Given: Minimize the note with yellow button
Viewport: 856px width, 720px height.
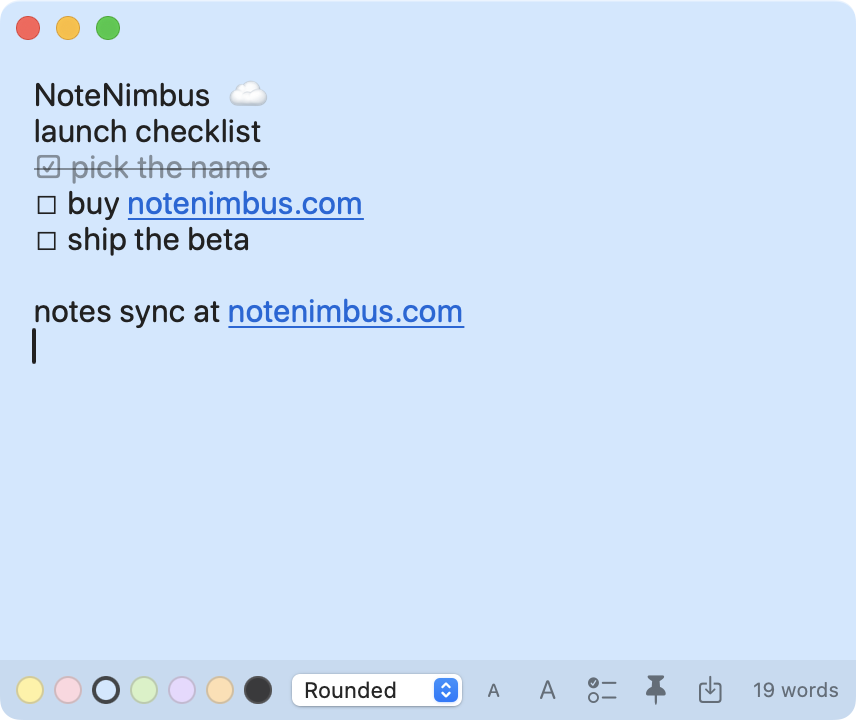Looking at the screenshot, I should (68, 28).
